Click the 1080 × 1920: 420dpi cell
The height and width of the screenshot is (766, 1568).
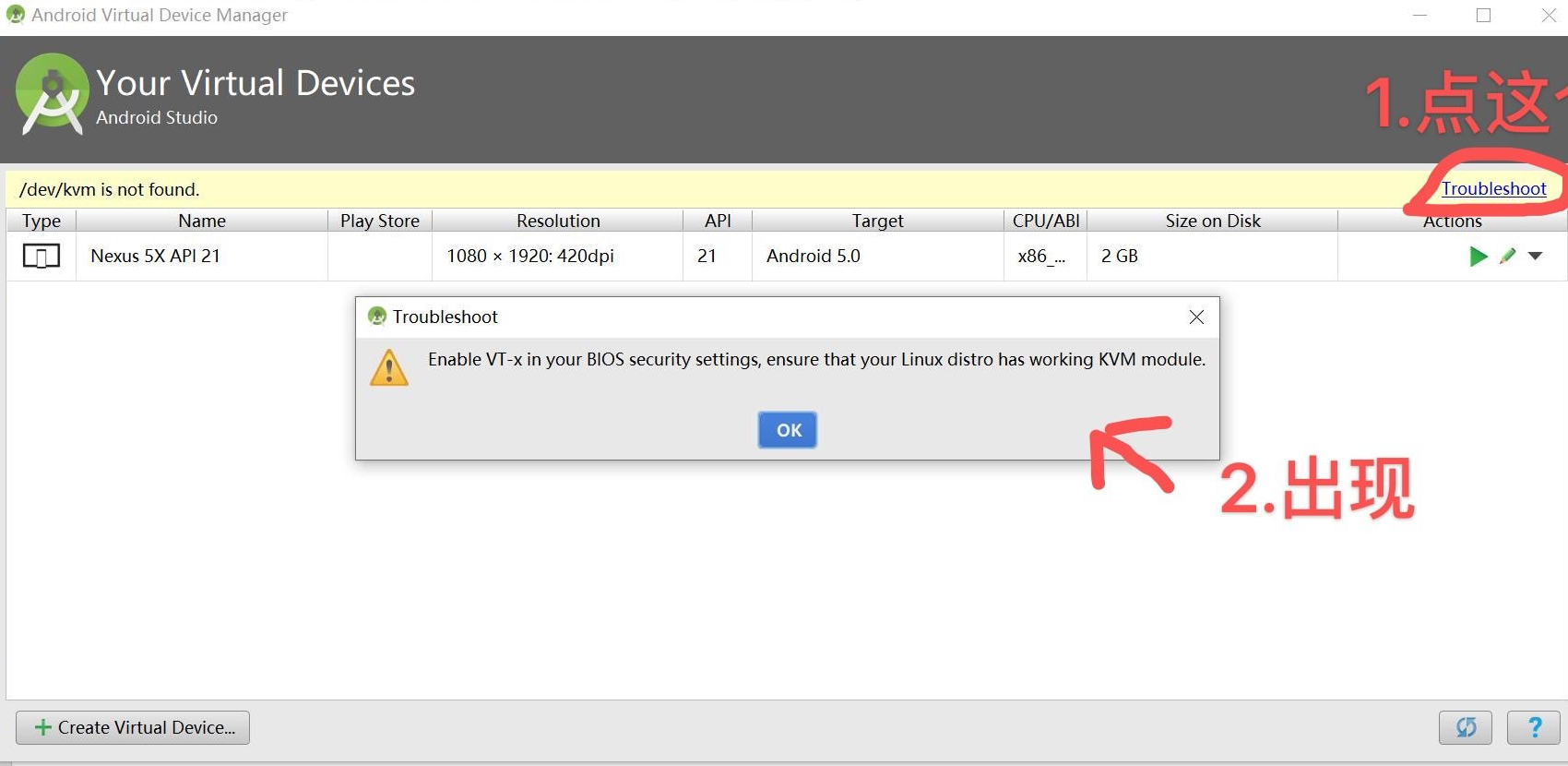558,256
